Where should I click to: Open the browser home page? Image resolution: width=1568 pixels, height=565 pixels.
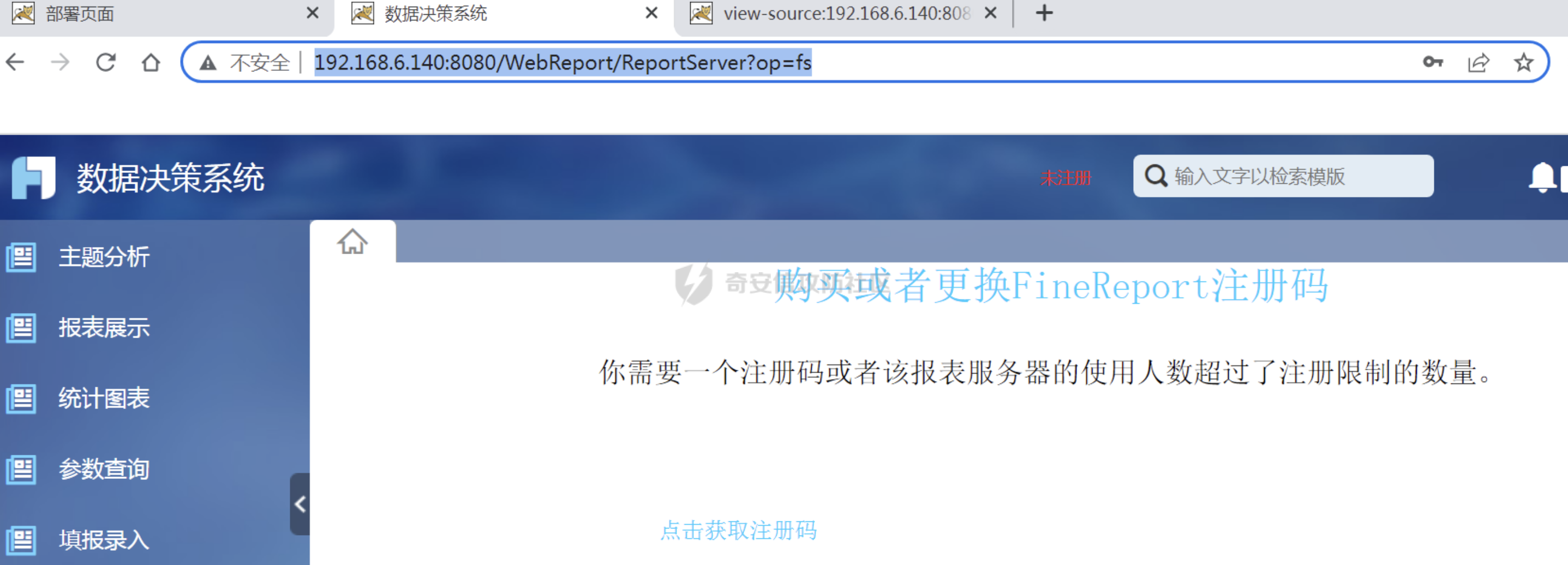pos(151,62)
